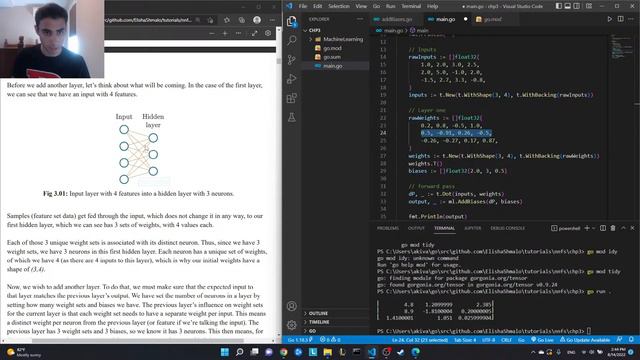This screenshot has width=640, height=360.
Task: Switch to the DEBUG CONSOLE tab
Action: click(x=507, y=228)
